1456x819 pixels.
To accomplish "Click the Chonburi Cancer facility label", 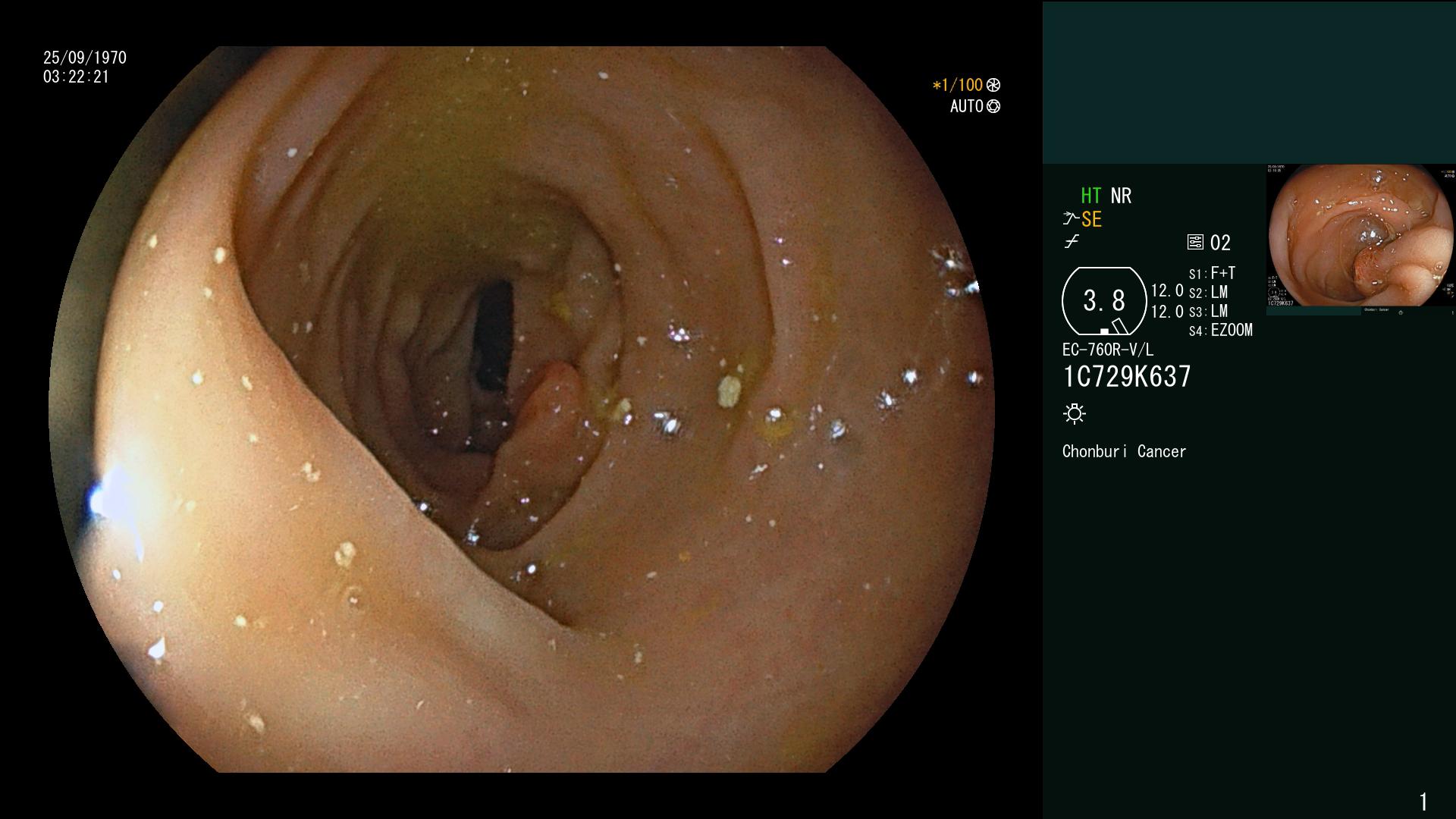I will [1124, 452].
